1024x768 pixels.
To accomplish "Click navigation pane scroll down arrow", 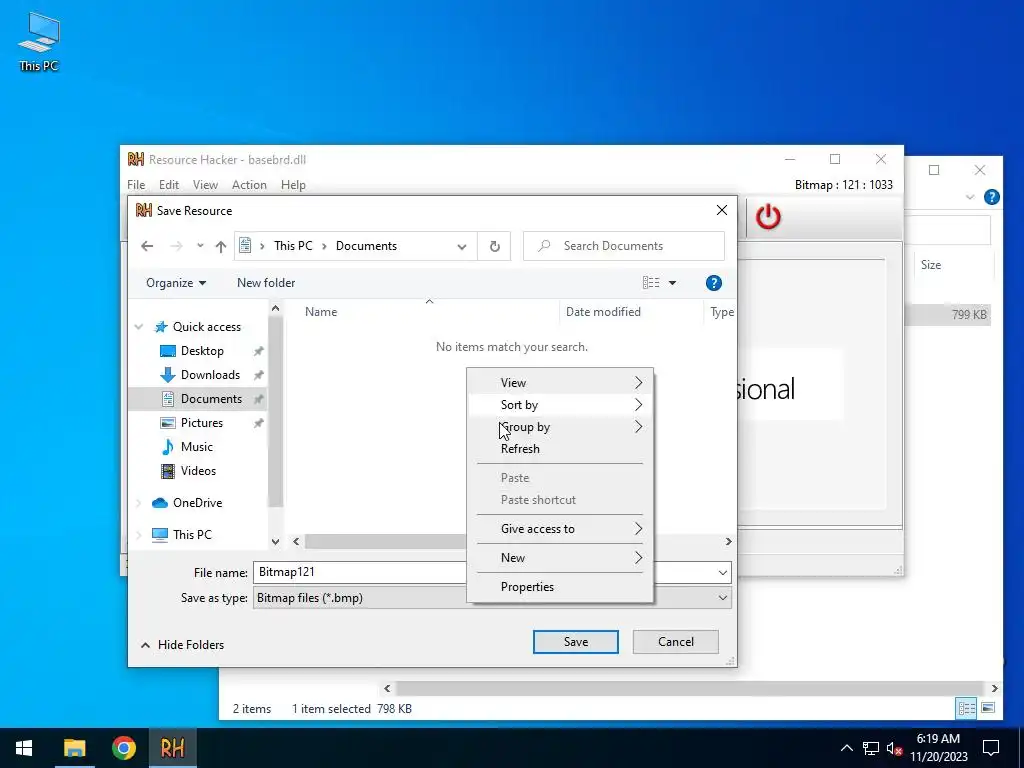I will [275, 542].
